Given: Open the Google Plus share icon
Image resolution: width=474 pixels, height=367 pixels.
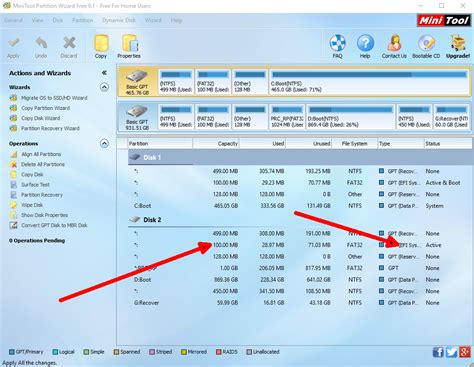Looking at the screenshot, I should click(x=465, y=352).
